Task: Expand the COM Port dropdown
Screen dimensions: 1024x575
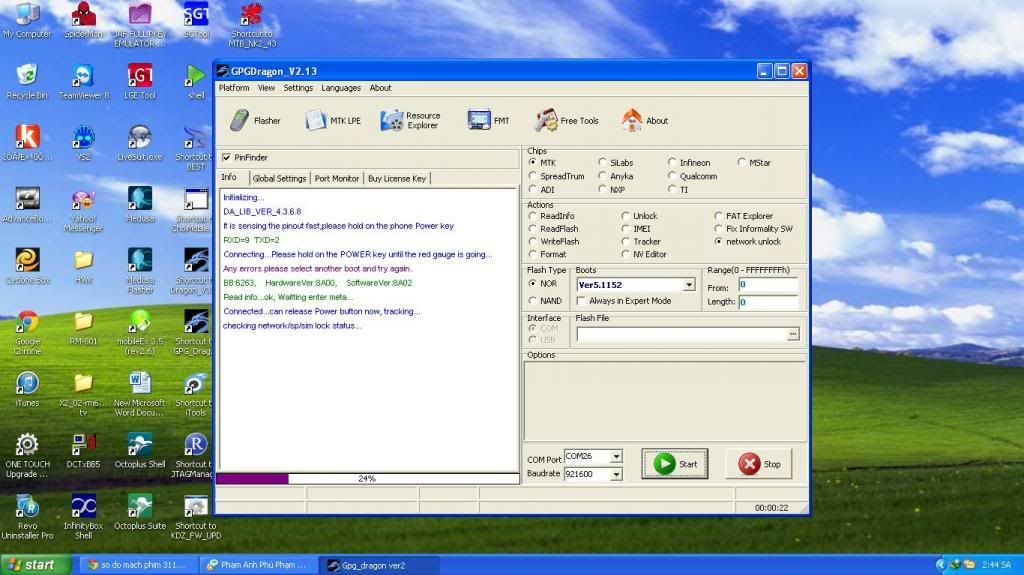Action: pyautogui.click(x=616, y=456)
